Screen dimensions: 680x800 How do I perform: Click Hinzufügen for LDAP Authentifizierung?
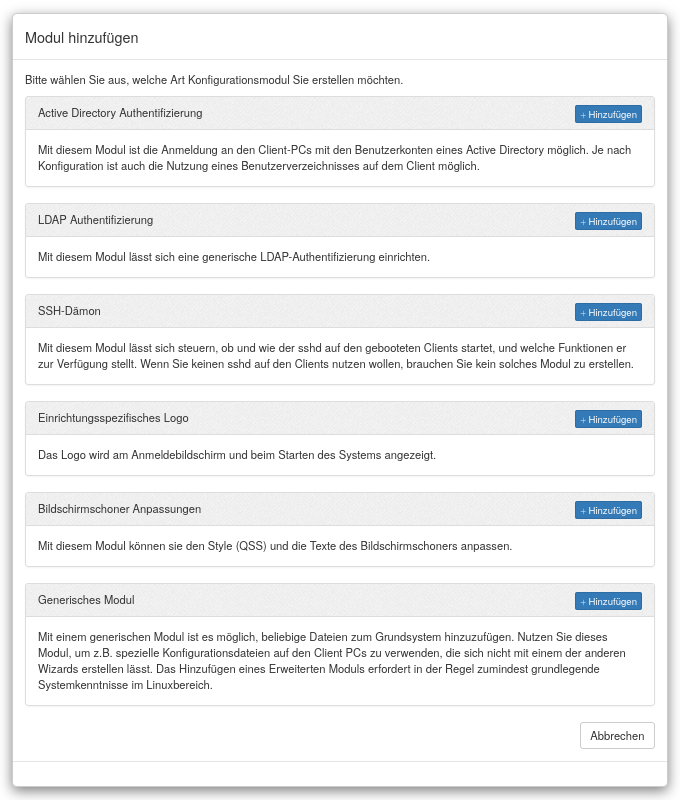(608, 221)
